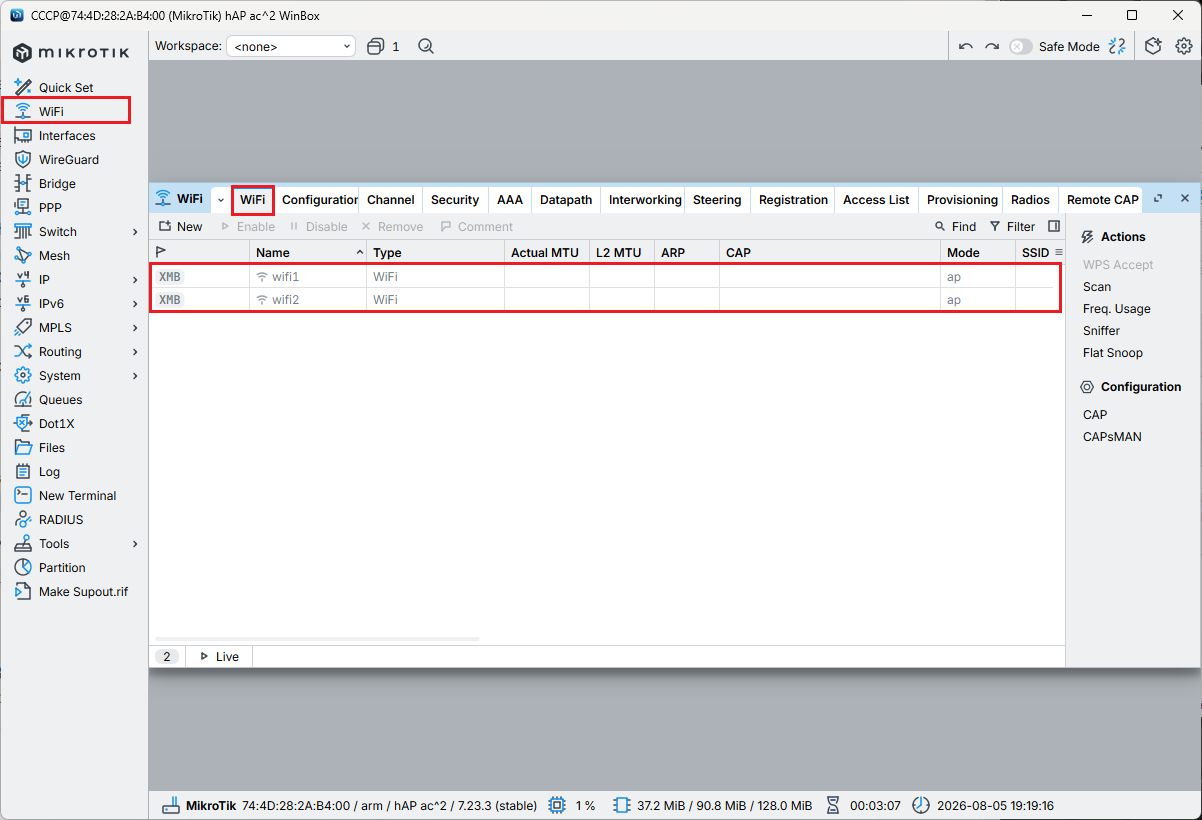Switch to the WiFi tab

253,200
